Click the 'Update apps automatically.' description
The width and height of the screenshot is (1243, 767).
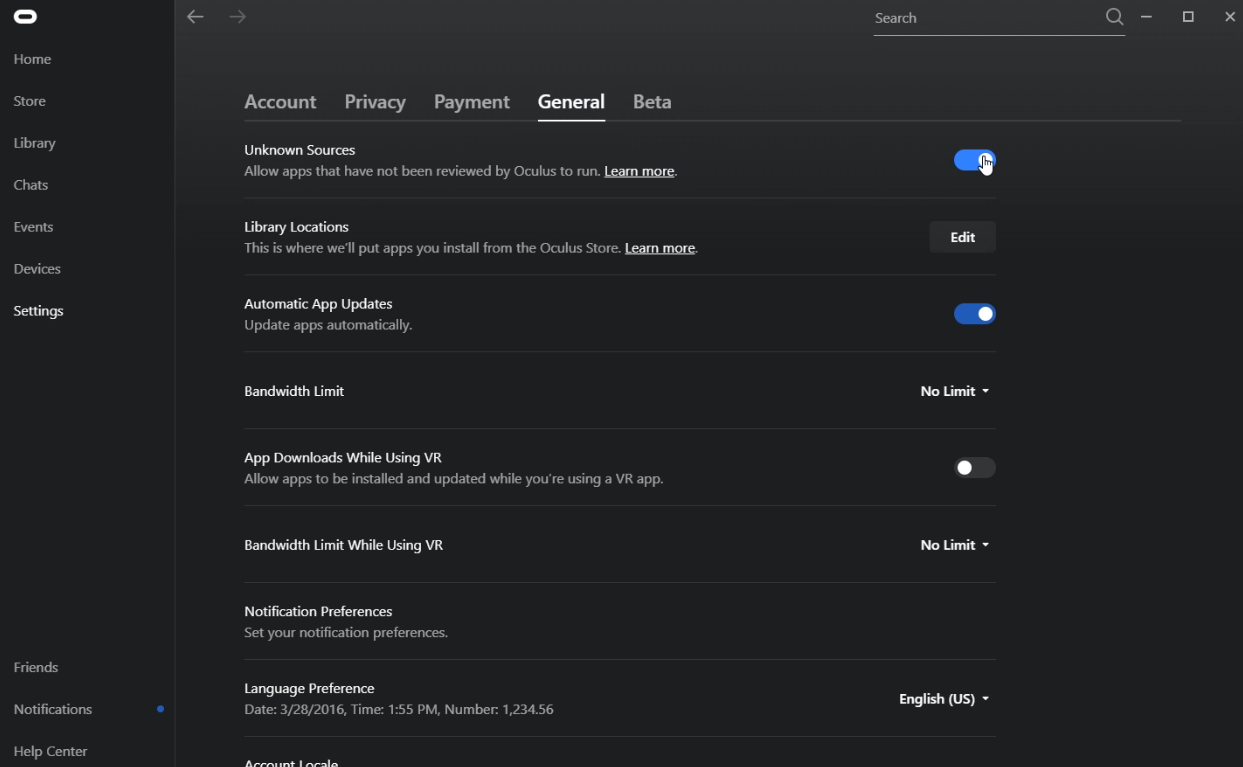[328, 325]
